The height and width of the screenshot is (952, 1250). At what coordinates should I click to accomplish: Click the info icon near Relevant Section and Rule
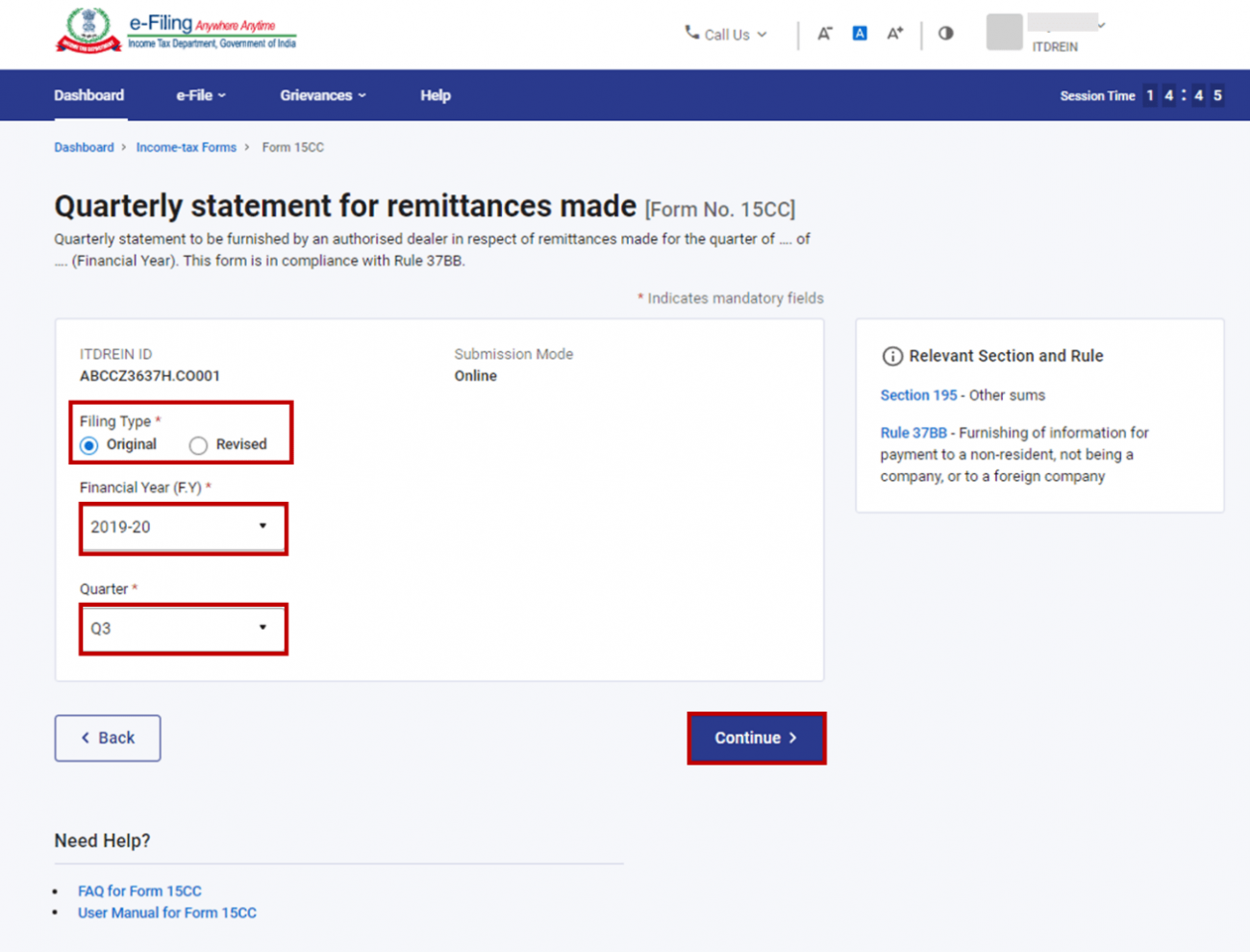892,356
